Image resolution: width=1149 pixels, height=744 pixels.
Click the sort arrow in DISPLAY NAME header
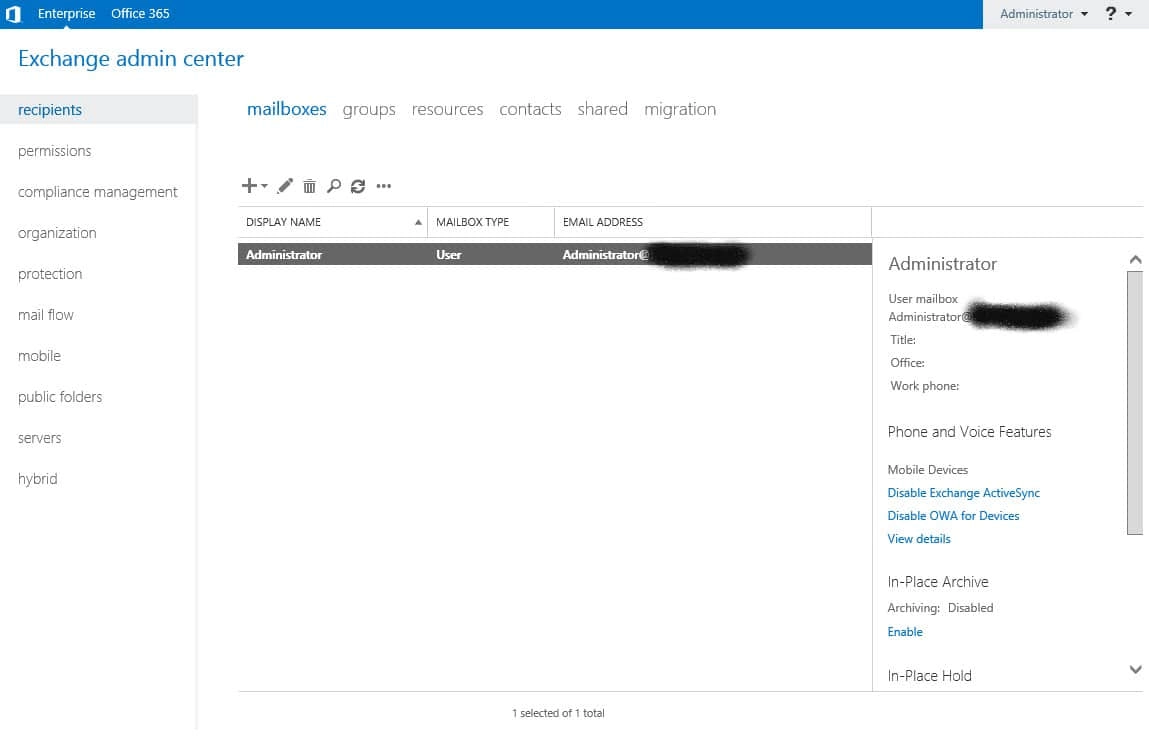pyautogui.click(x=418, y=222)
